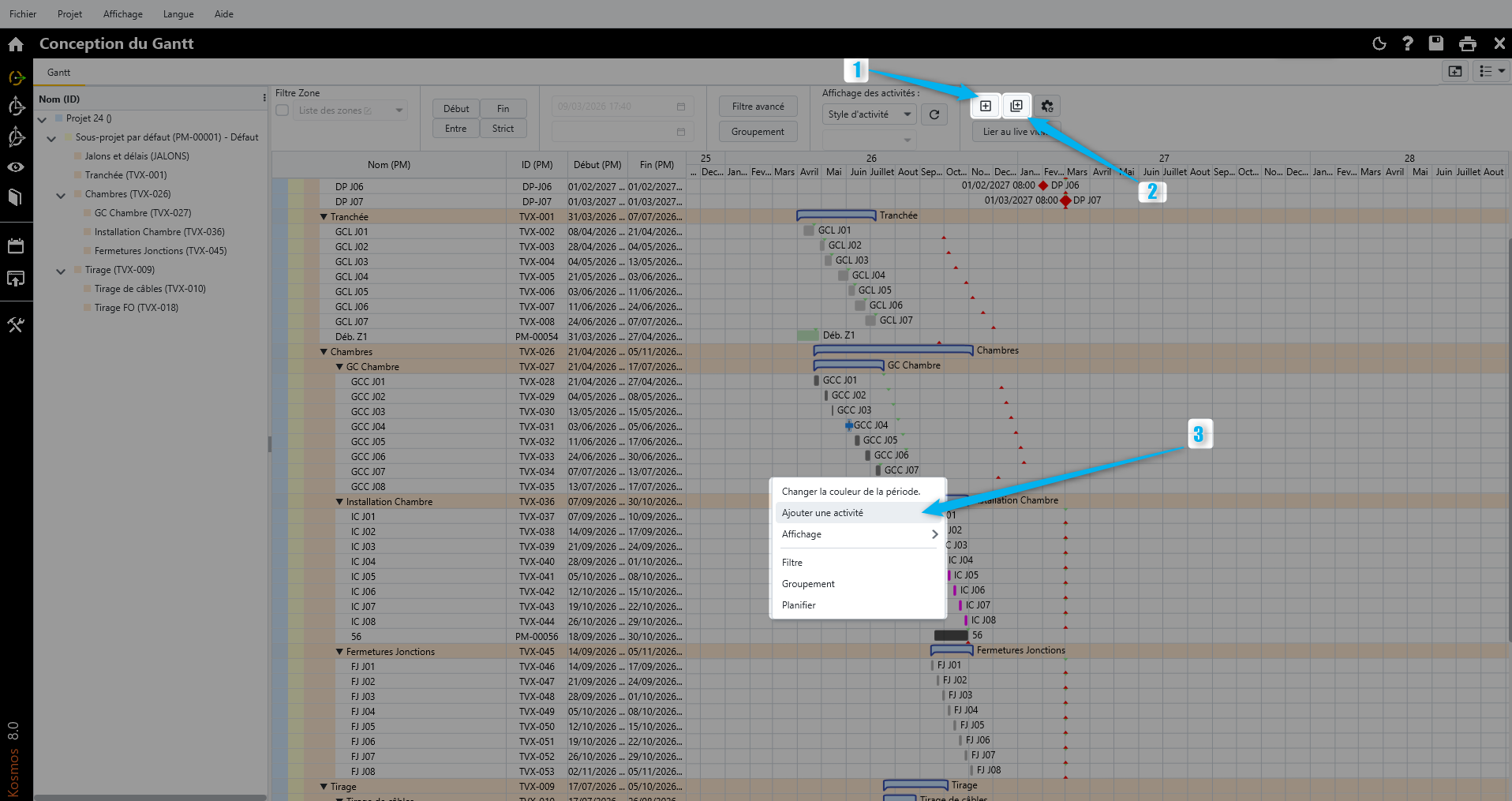1512x801 pixels.
Task: Go to the Home screen icon
Action: pos(16,44)
